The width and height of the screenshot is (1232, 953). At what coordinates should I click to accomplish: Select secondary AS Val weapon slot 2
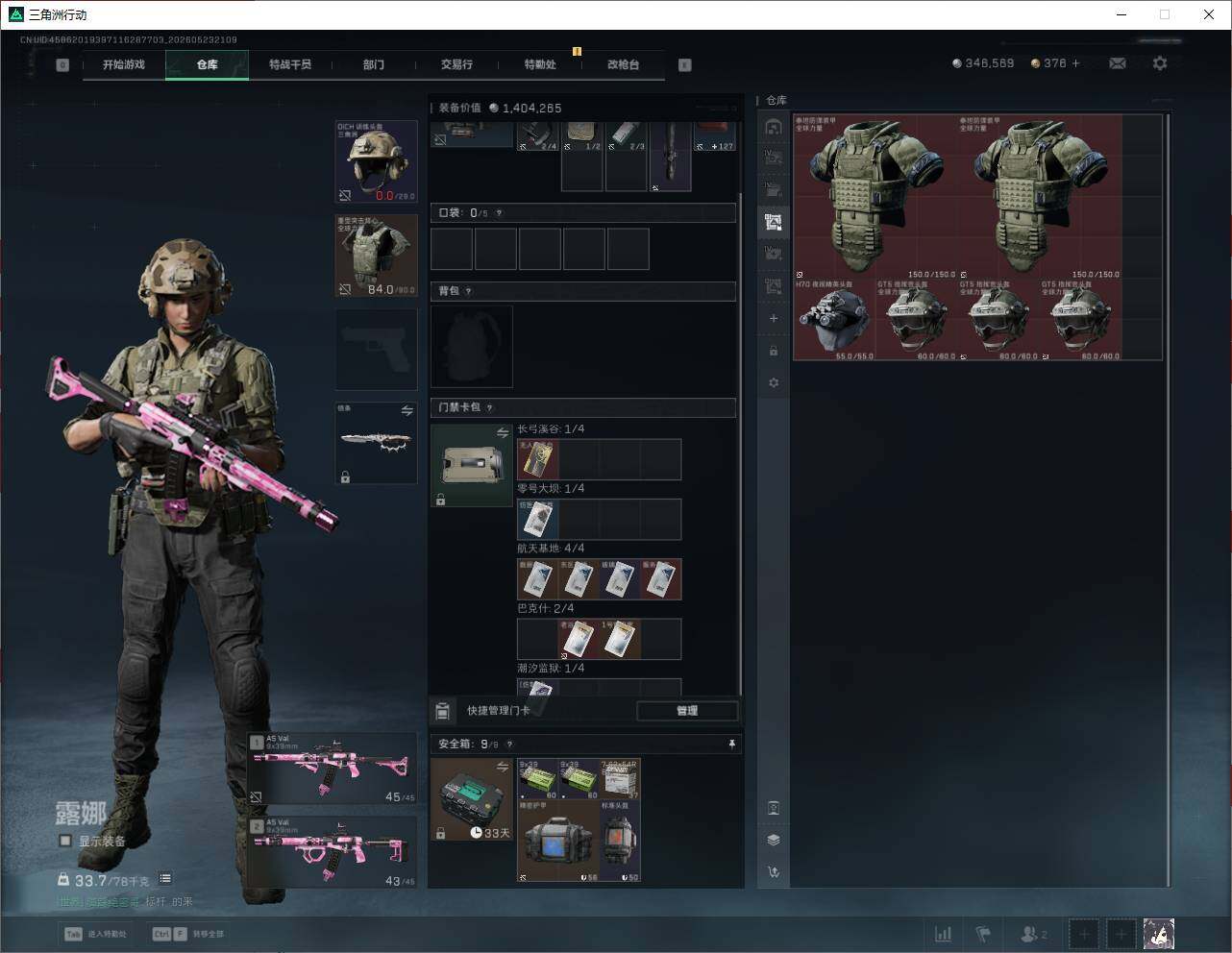click(333, 852)
